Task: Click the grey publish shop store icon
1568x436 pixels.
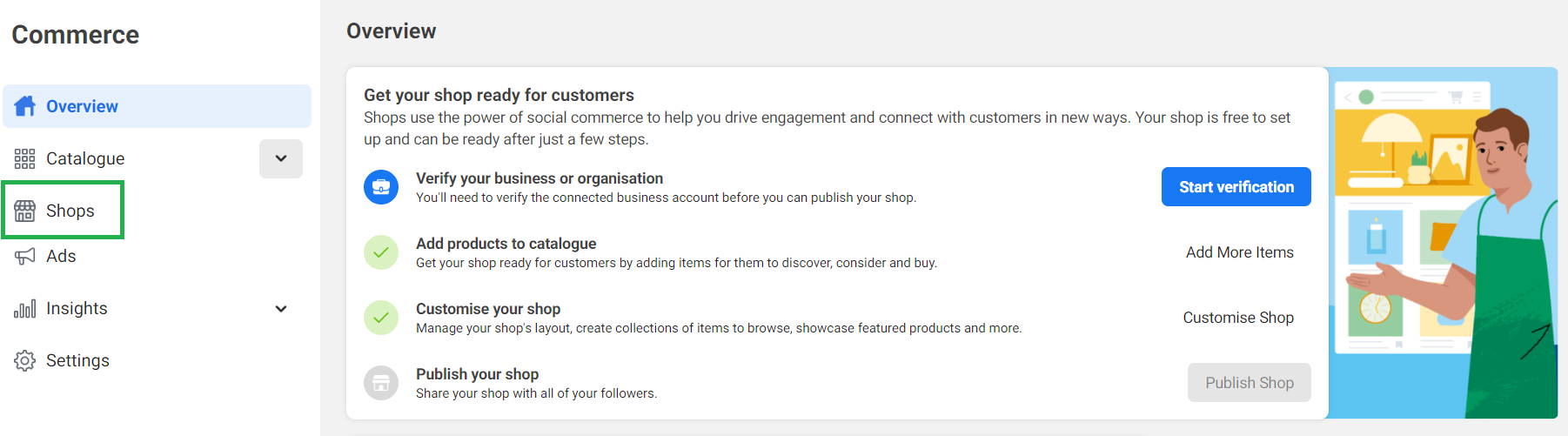Action: click(x=381, y=383)
